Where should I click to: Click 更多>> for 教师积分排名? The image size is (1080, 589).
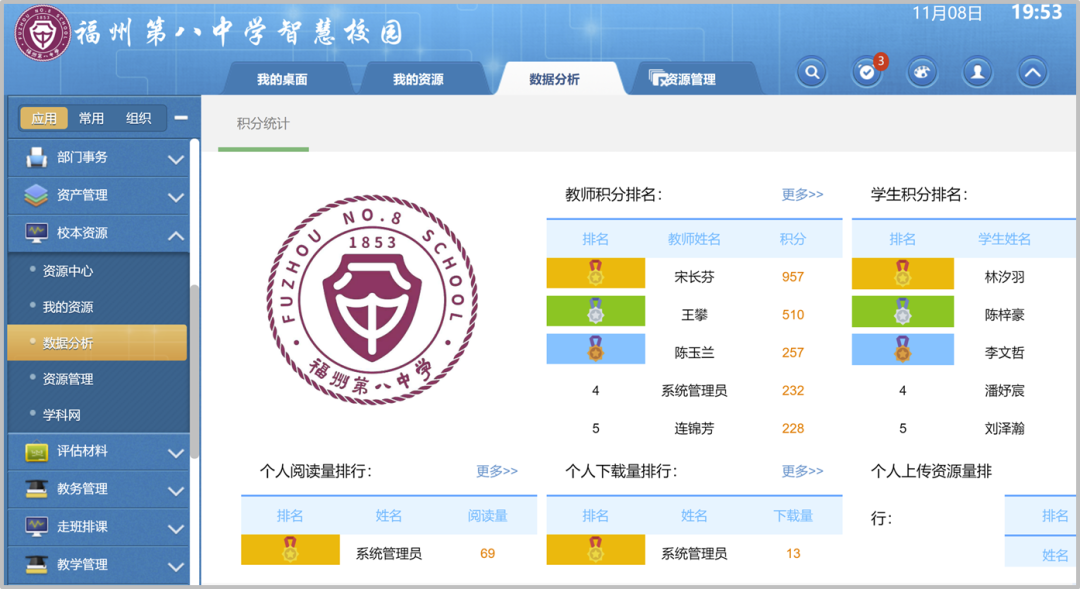click(802, 194)
